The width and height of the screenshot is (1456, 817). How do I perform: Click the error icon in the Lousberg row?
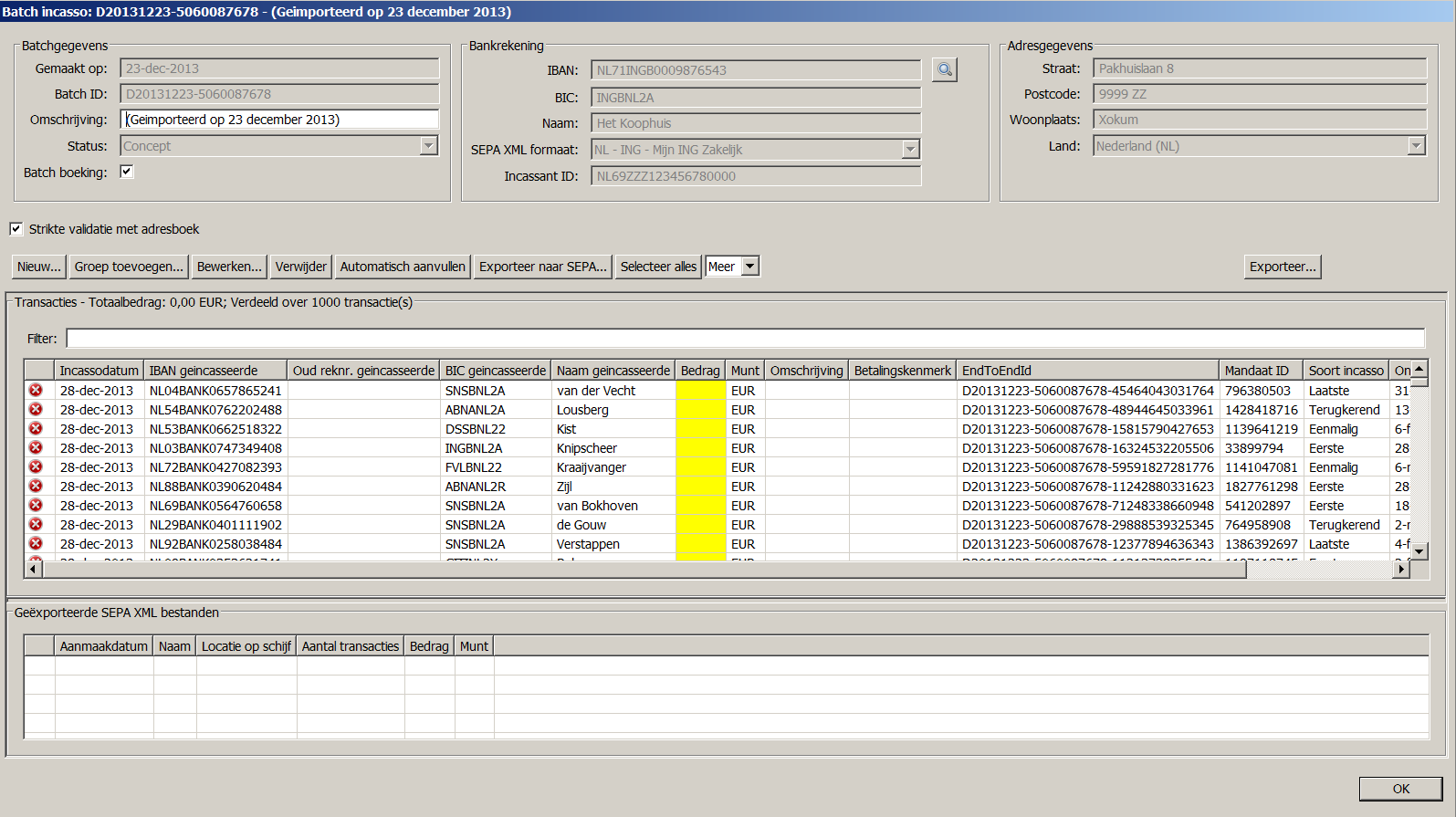[36, 410]
